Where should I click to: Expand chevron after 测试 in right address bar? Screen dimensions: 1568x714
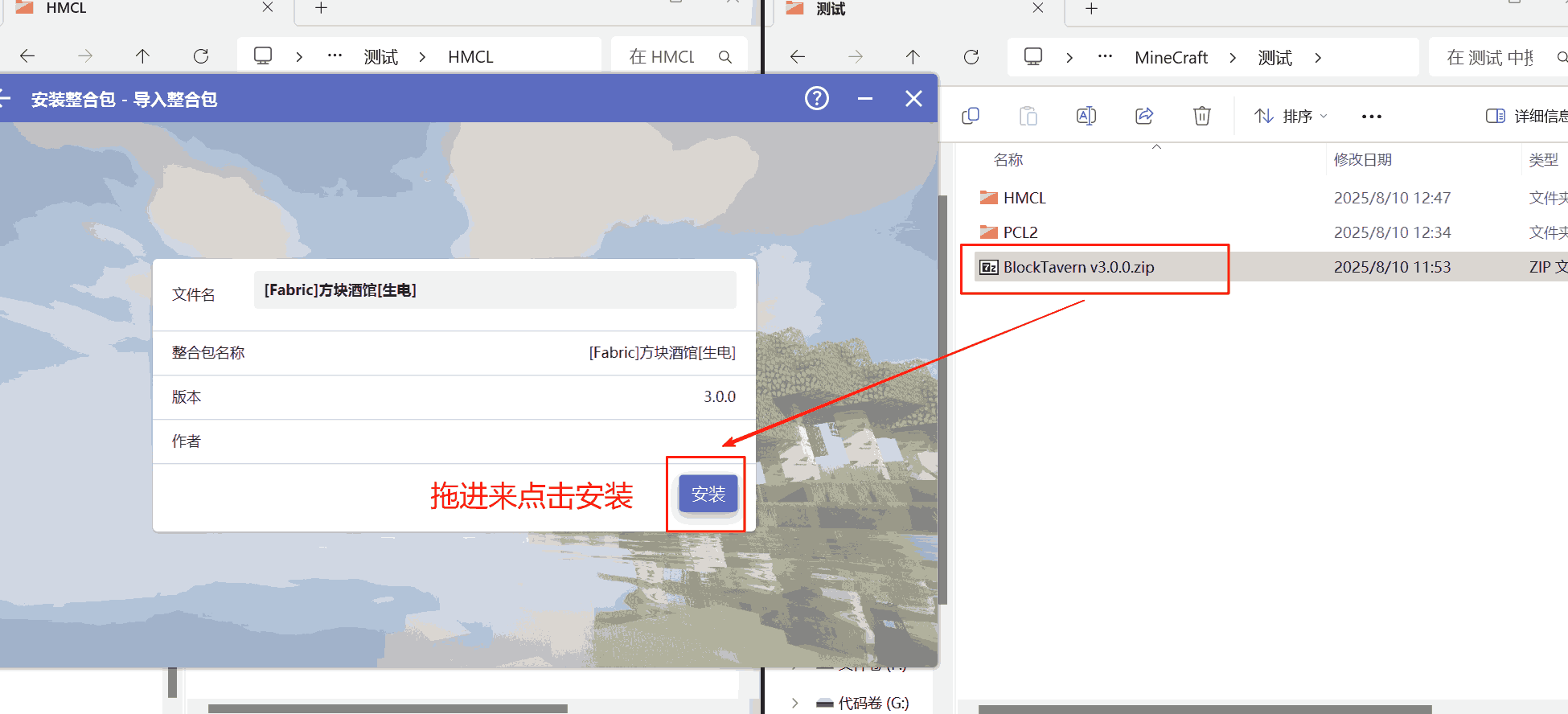pos(1318,58)
